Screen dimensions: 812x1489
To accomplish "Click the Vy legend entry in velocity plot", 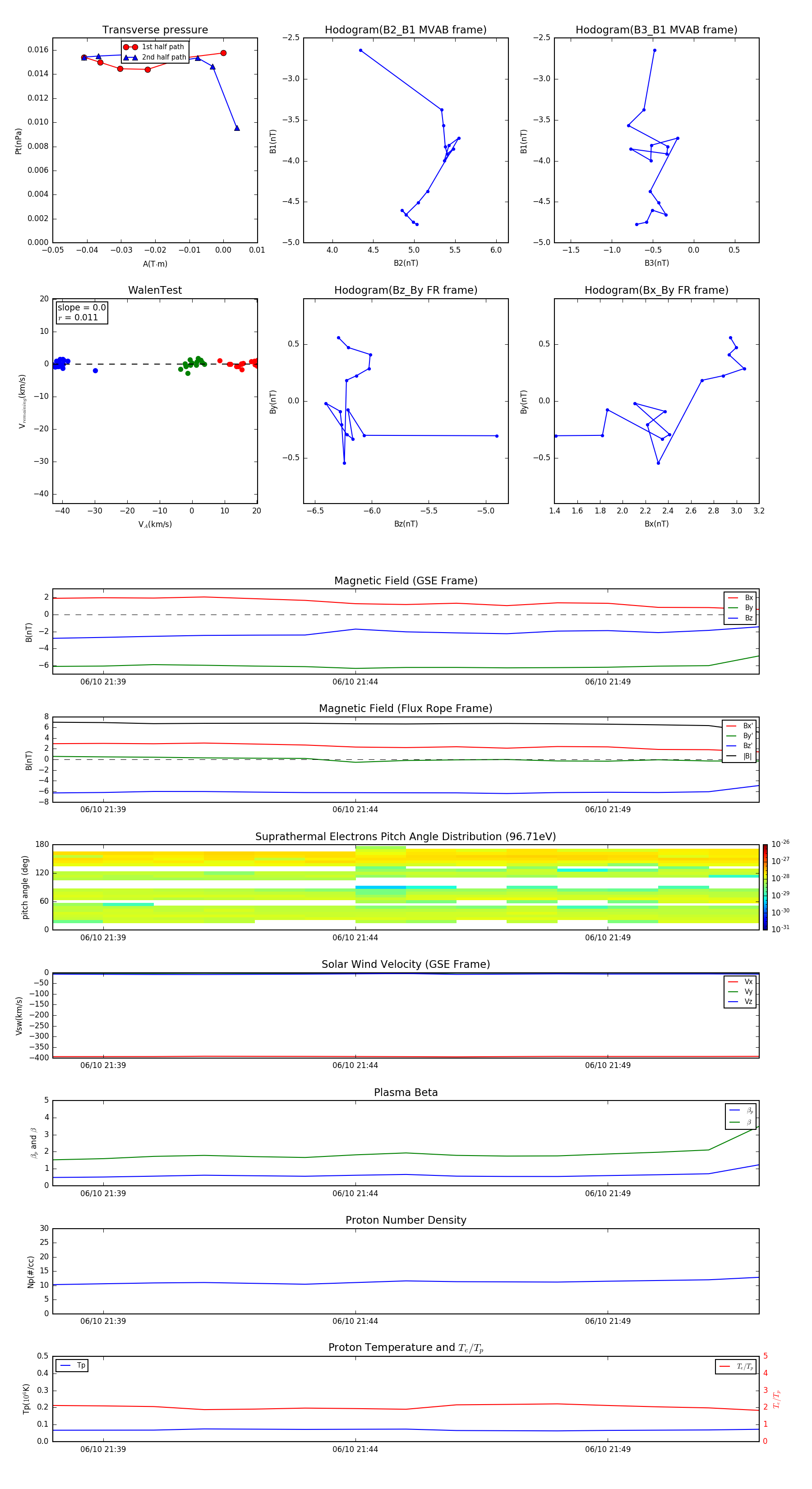I will click(740, 992).
